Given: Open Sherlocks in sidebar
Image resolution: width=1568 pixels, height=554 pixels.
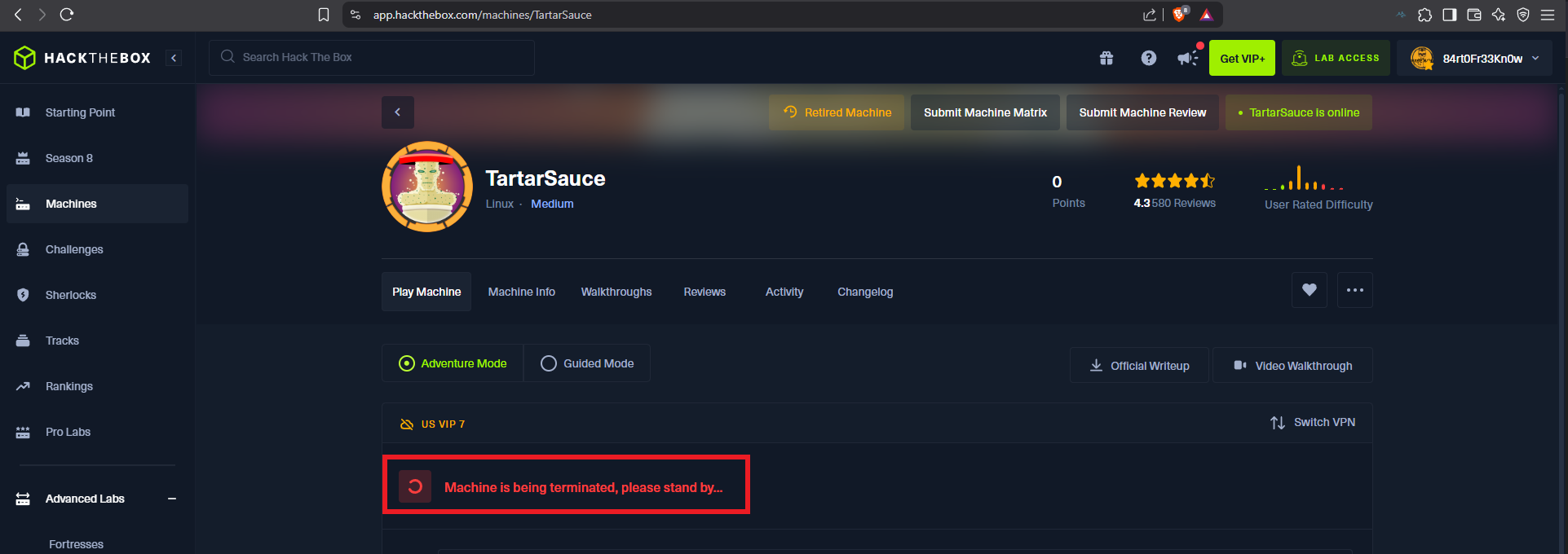Looking at the screenshot, I should coord(97,295).
